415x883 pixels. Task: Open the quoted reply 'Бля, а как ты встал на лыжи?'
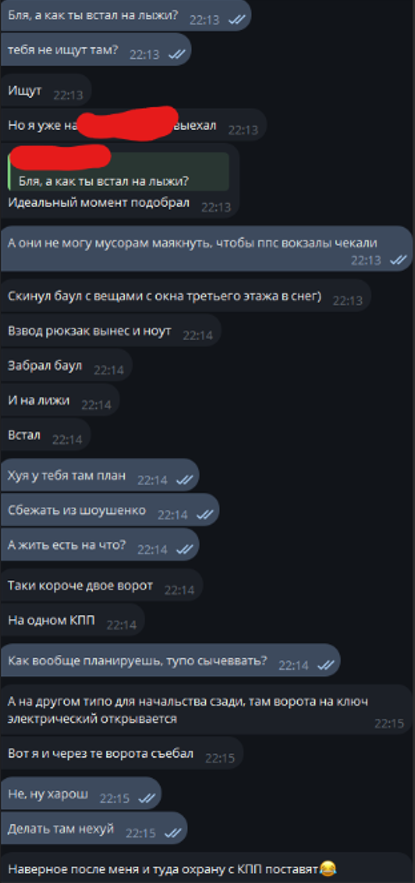(118, 172)
